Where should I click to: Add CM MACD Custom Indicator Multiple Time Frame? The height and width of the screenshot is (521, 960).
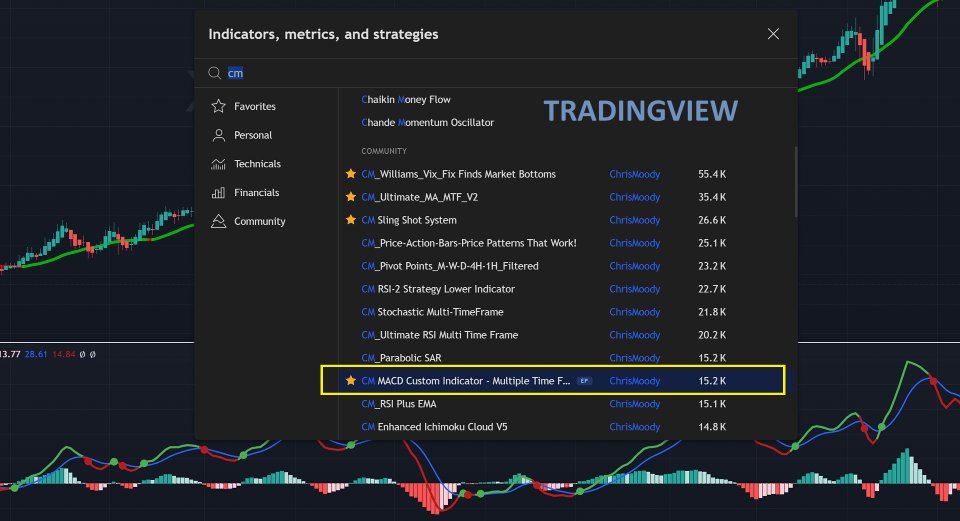(465, 381)
